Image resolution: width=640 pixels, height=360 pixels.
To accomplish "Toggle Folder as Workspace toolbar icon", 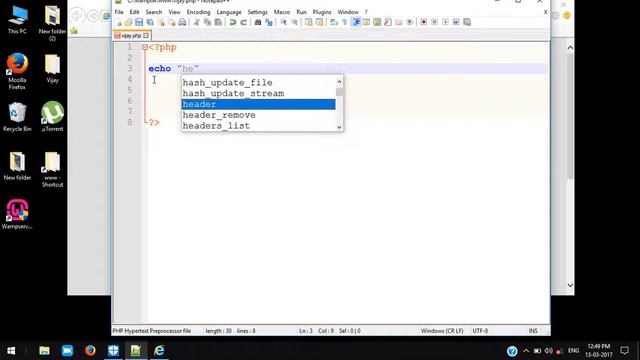I will [399, 22].
